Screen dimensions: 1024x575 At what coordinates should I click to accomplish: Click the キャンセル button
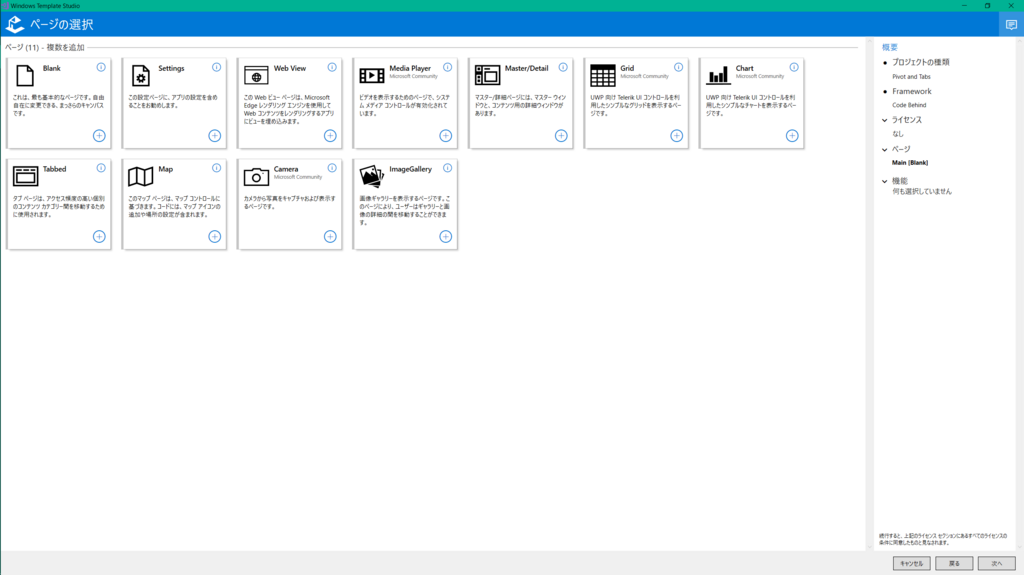click(x=912, y=563)
